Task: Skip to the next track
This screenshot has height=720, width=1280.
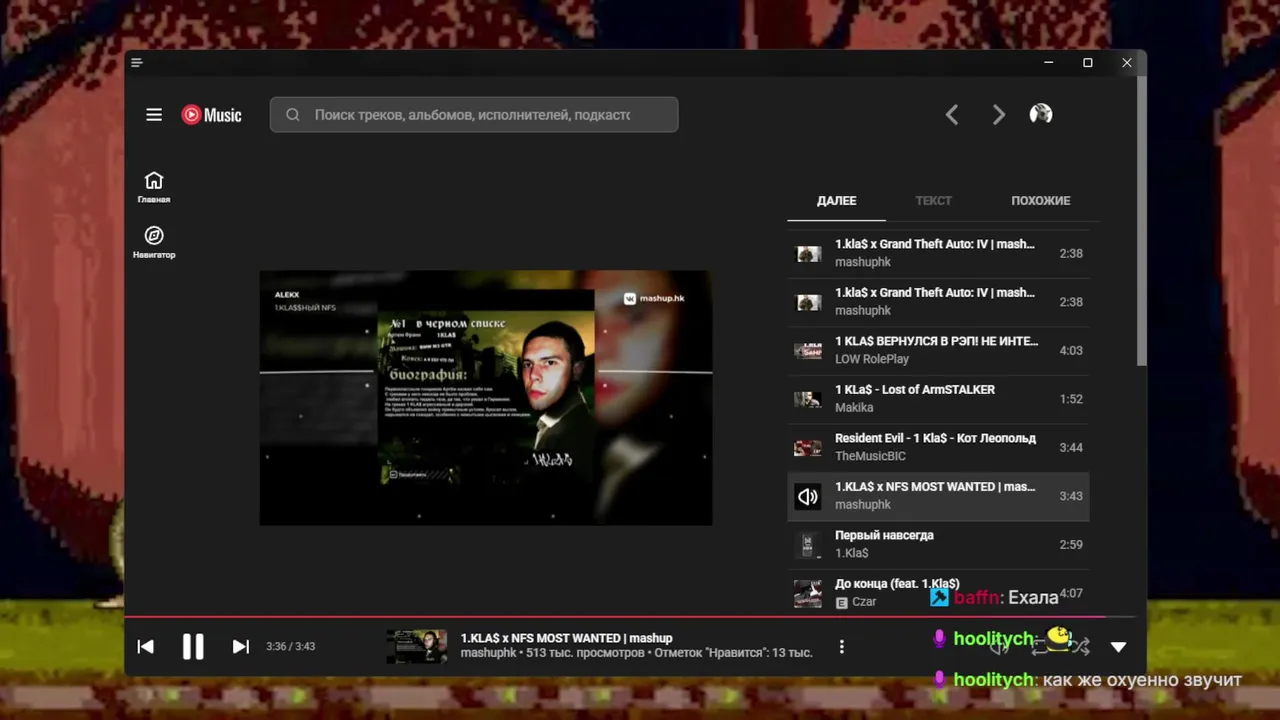Action: click(x=241, y=647)
